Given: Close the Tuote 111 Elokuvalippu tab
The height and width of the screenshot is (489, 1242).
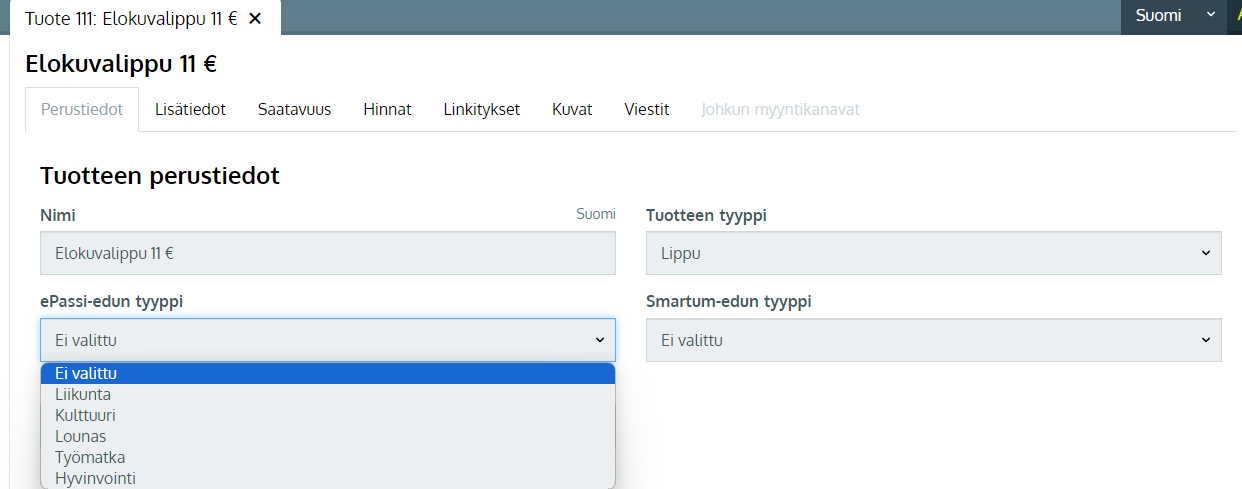Looking at the screenshot, I should pos(255,19).
